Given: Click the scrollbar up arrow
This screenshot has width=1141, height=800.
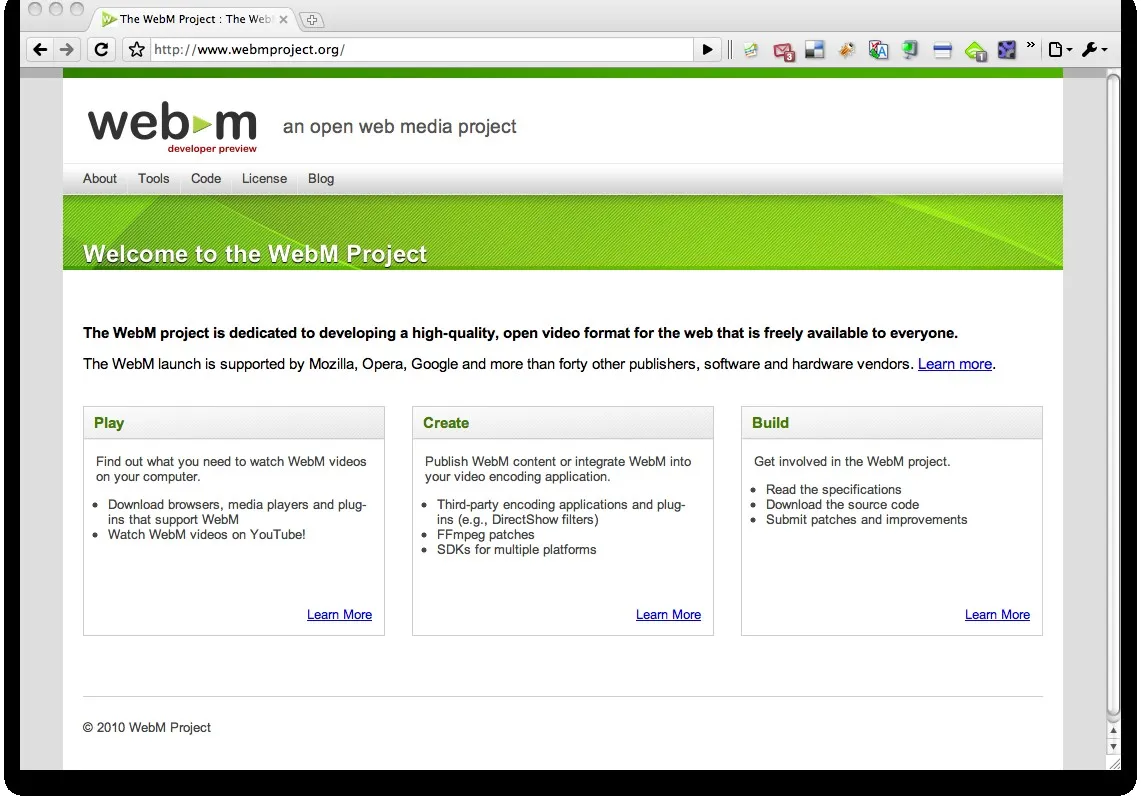Looking at the screenshot, I should coord(1113,731).
